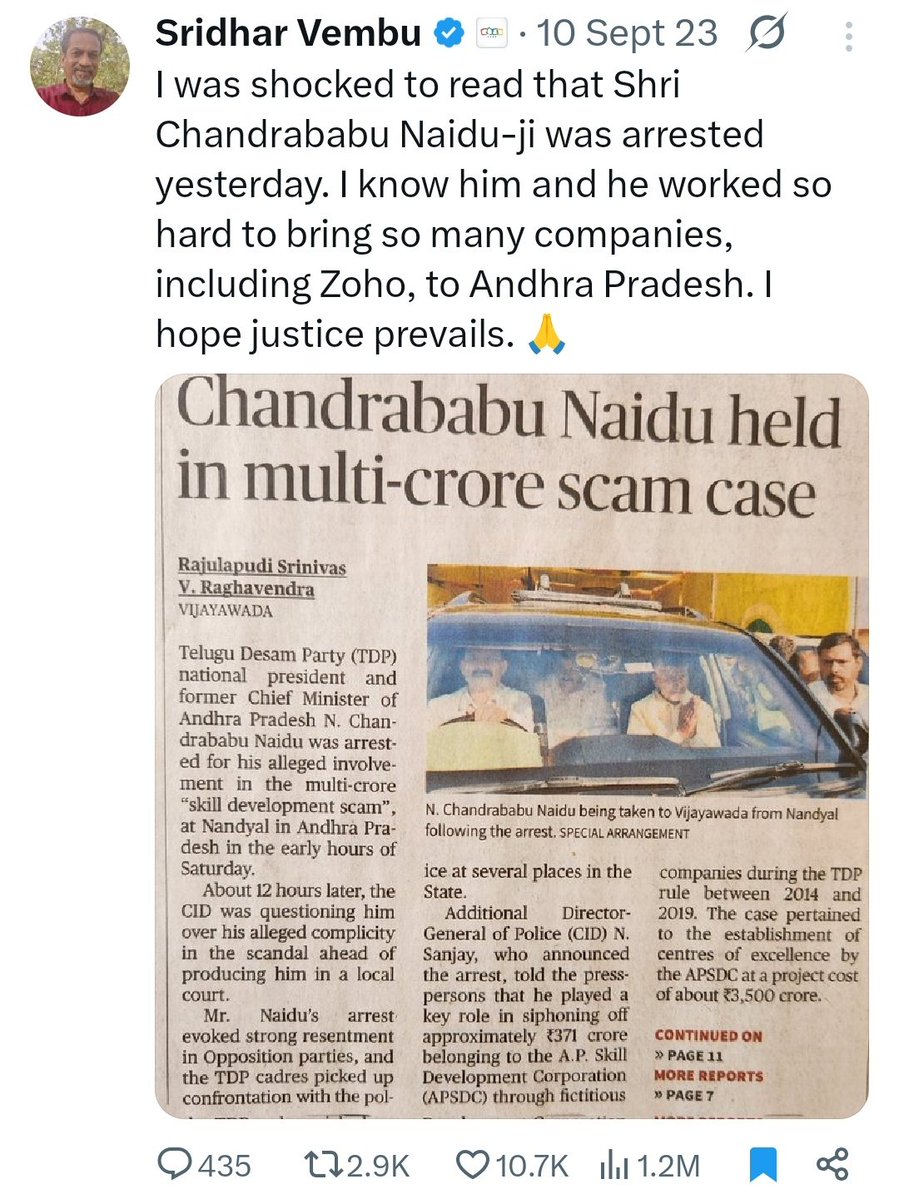899x1199 pixels.
Task: Click the affiliation badge beside the verified checkmark
Action: click(x=491, y=34)
